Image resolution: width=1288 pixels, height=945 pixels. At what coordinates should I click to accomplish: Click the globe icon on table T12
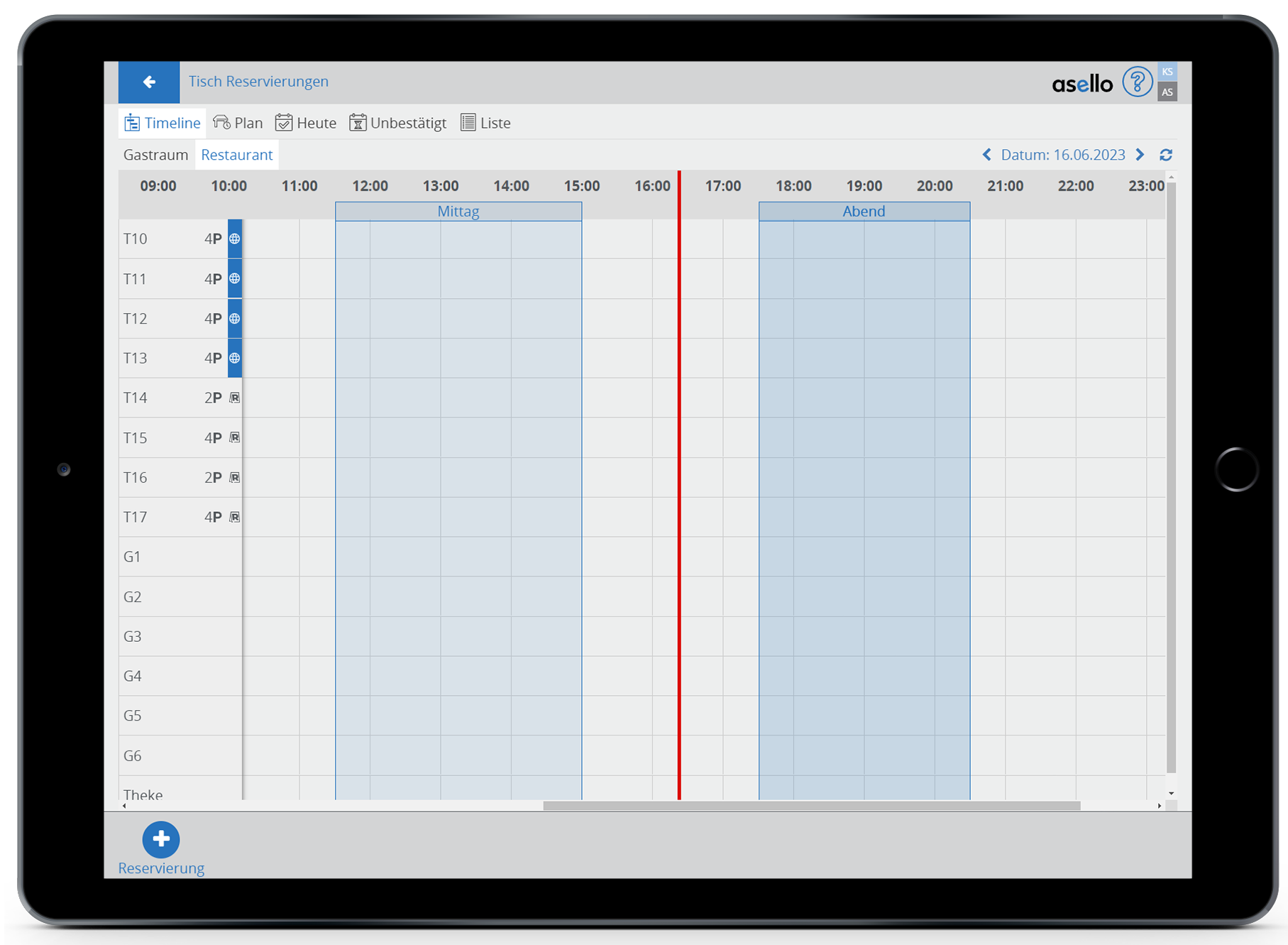235,319
